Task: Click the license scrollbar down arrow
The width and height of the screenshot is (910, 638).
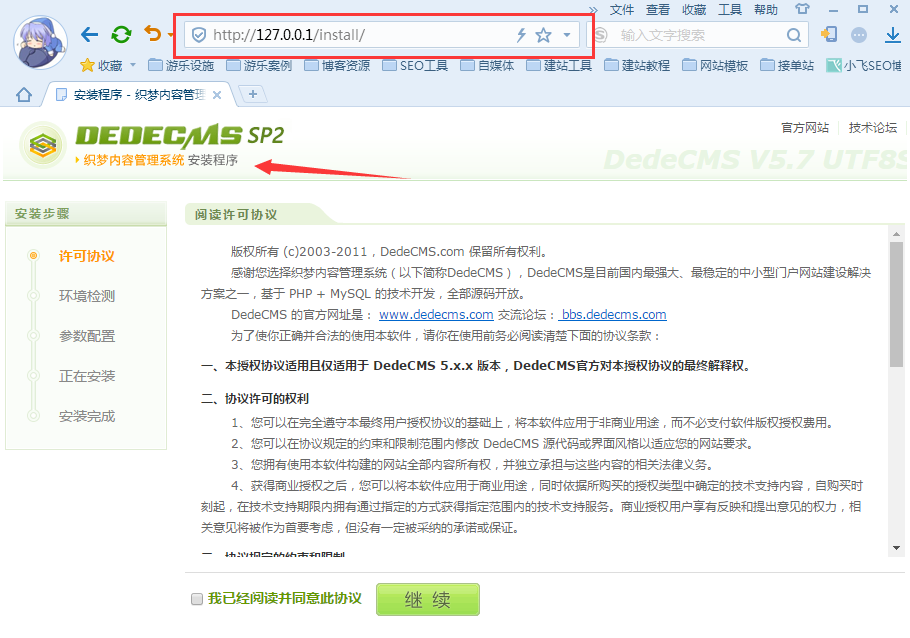Action: point(896,547)
